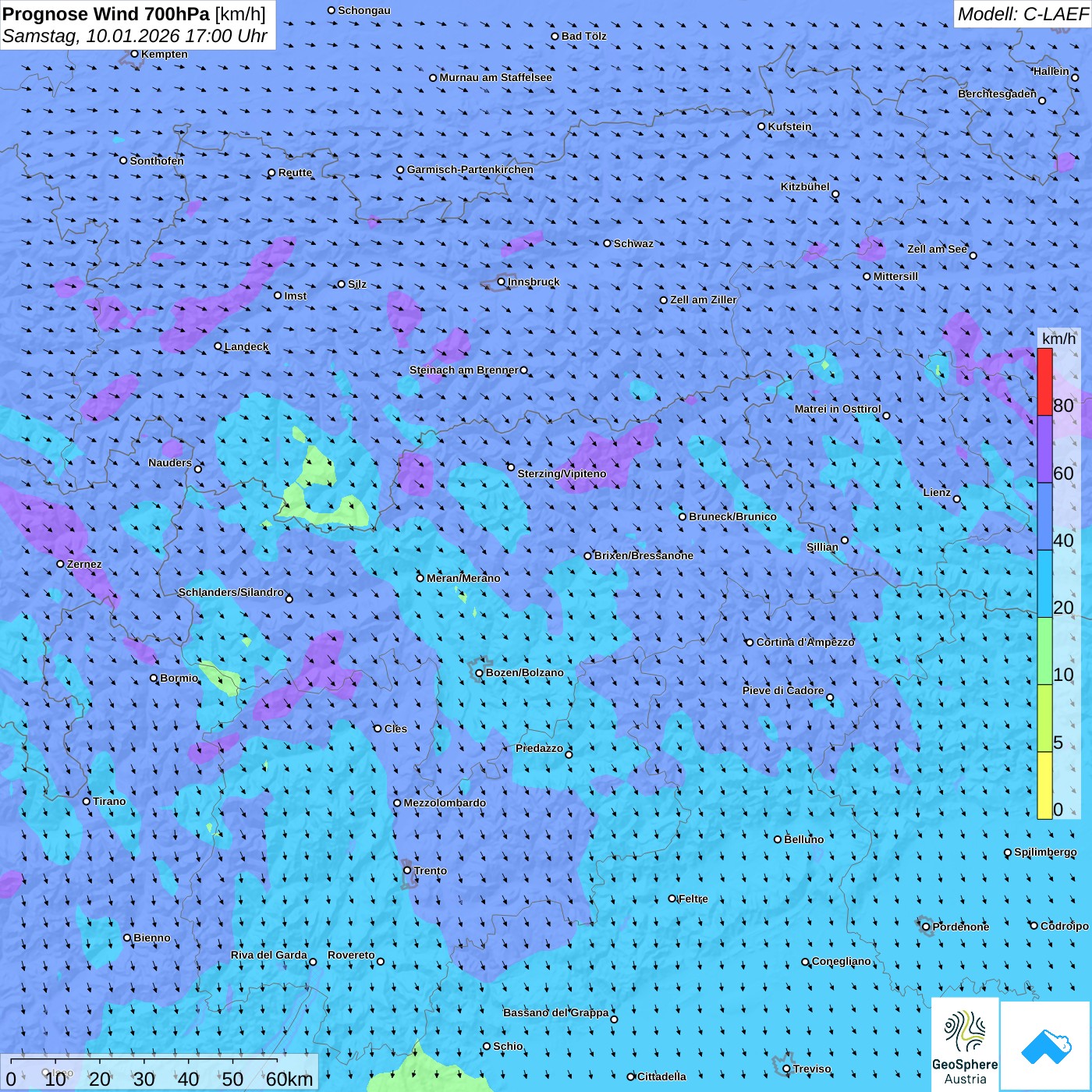
Task: Click the Meran/Merano label
Action: tap(463, 578)
